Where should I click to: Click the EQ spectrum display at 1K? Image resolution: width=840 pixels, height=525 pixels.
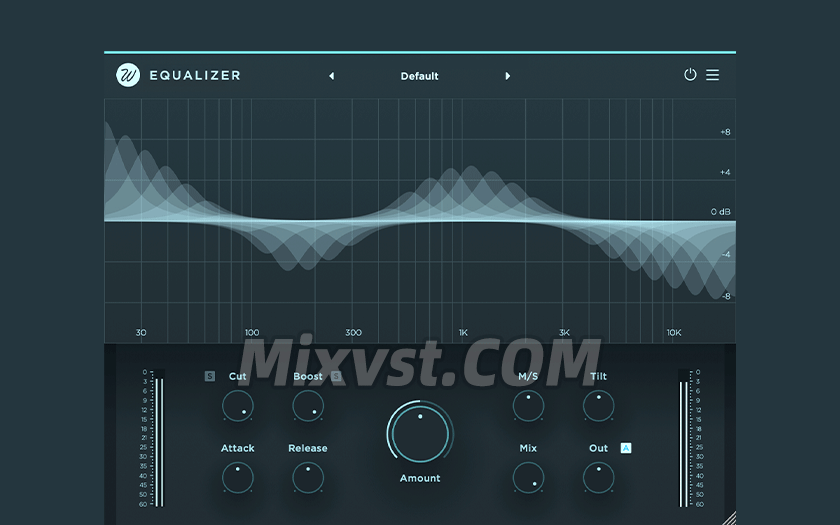tap(463, 220)
